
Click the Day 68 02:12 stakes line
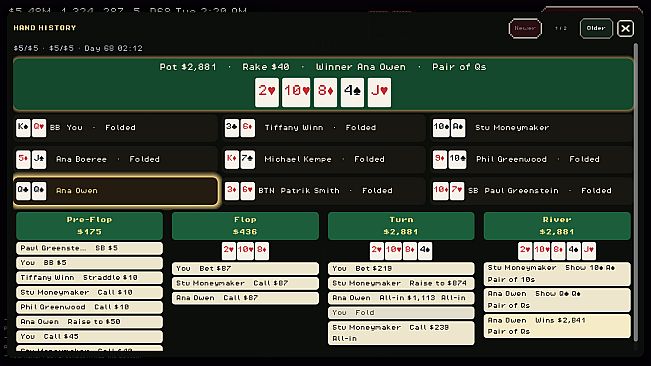pyautogui.click(x=78, y=48)
